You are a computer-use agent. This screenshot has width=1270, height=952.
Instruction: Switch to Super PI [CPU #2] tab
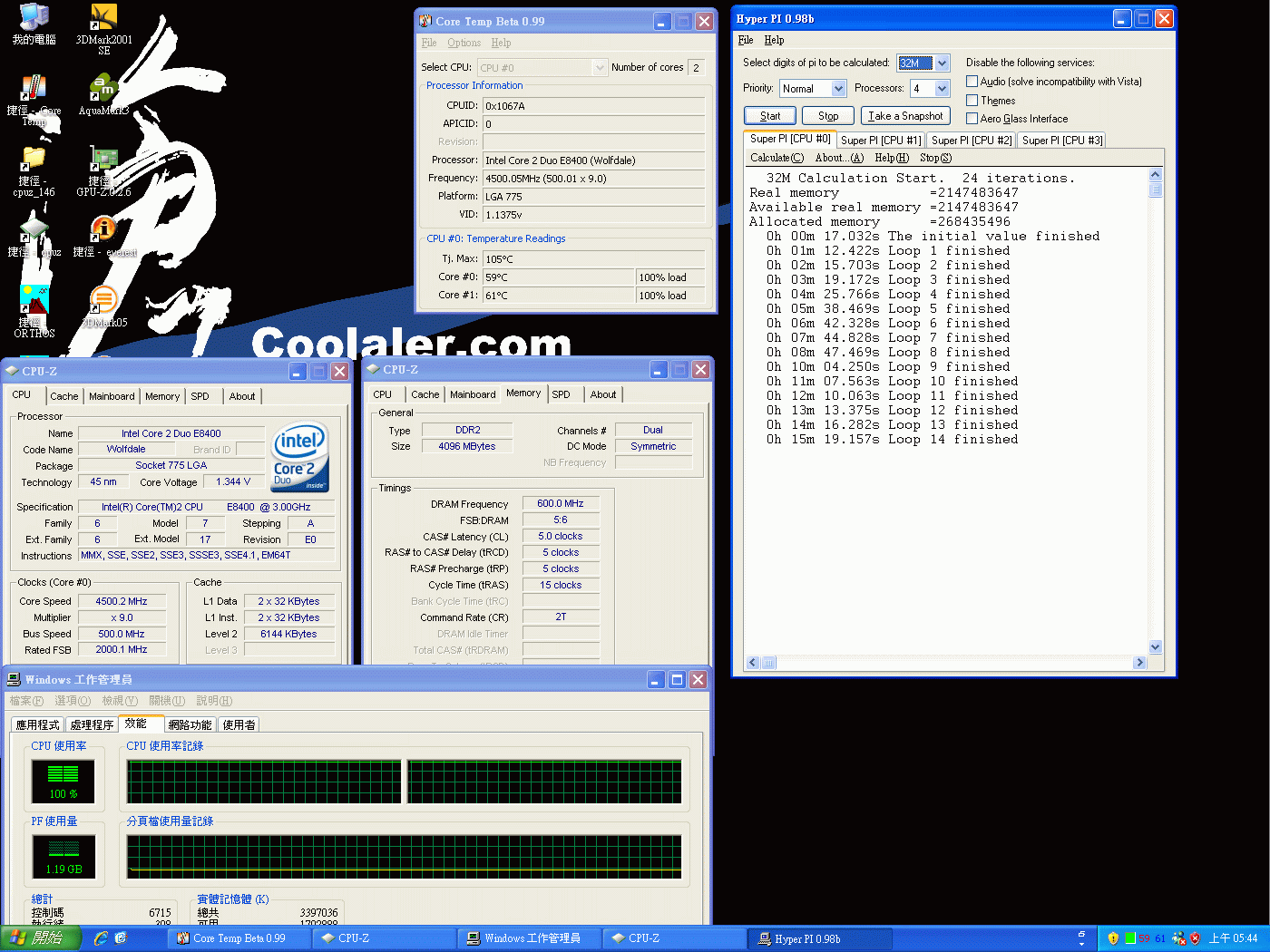pyautogui.click(x=972, y=141)
